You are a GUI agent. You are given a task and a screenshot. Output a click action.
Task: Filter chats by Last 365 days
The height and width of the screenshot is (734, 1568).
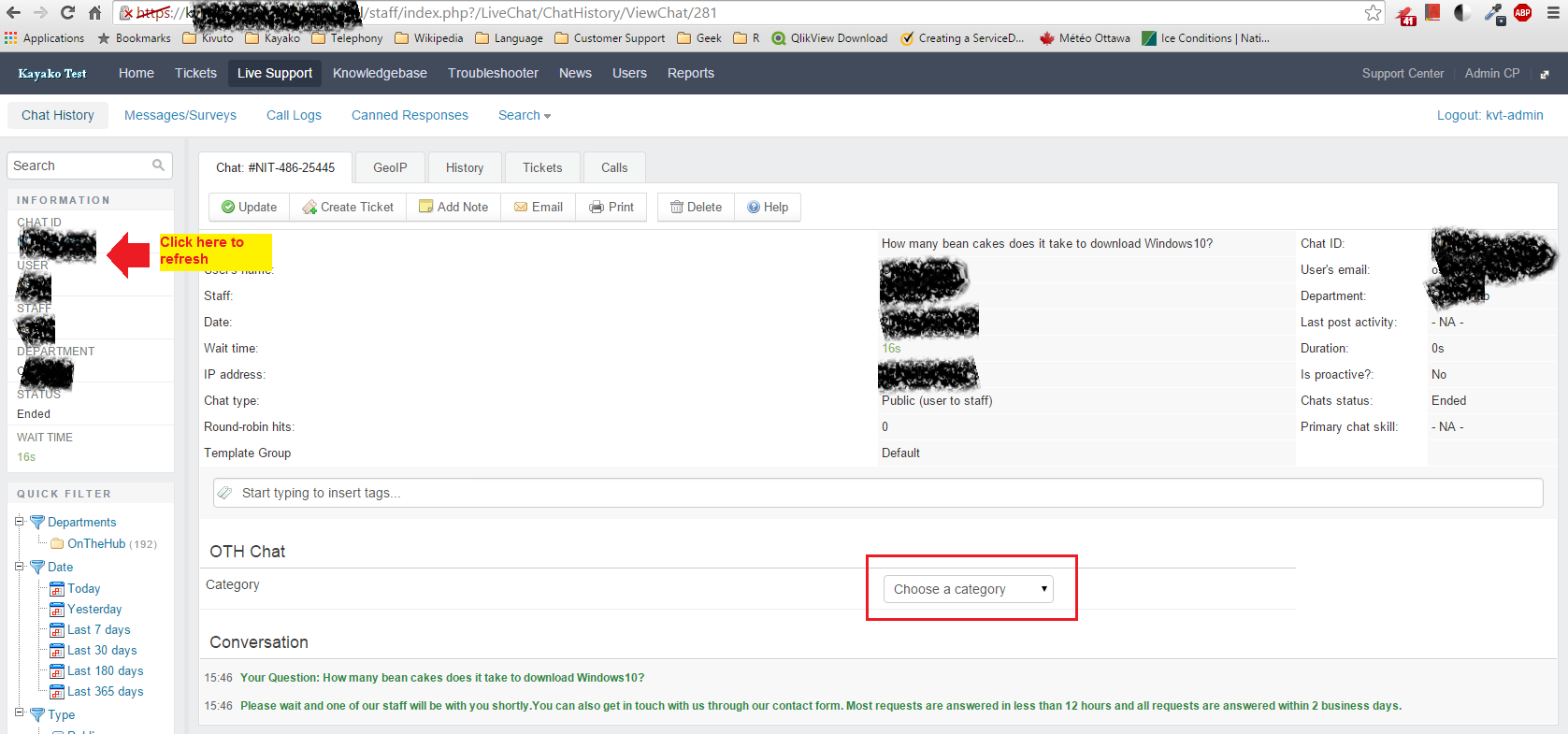[x=105, y=691]
